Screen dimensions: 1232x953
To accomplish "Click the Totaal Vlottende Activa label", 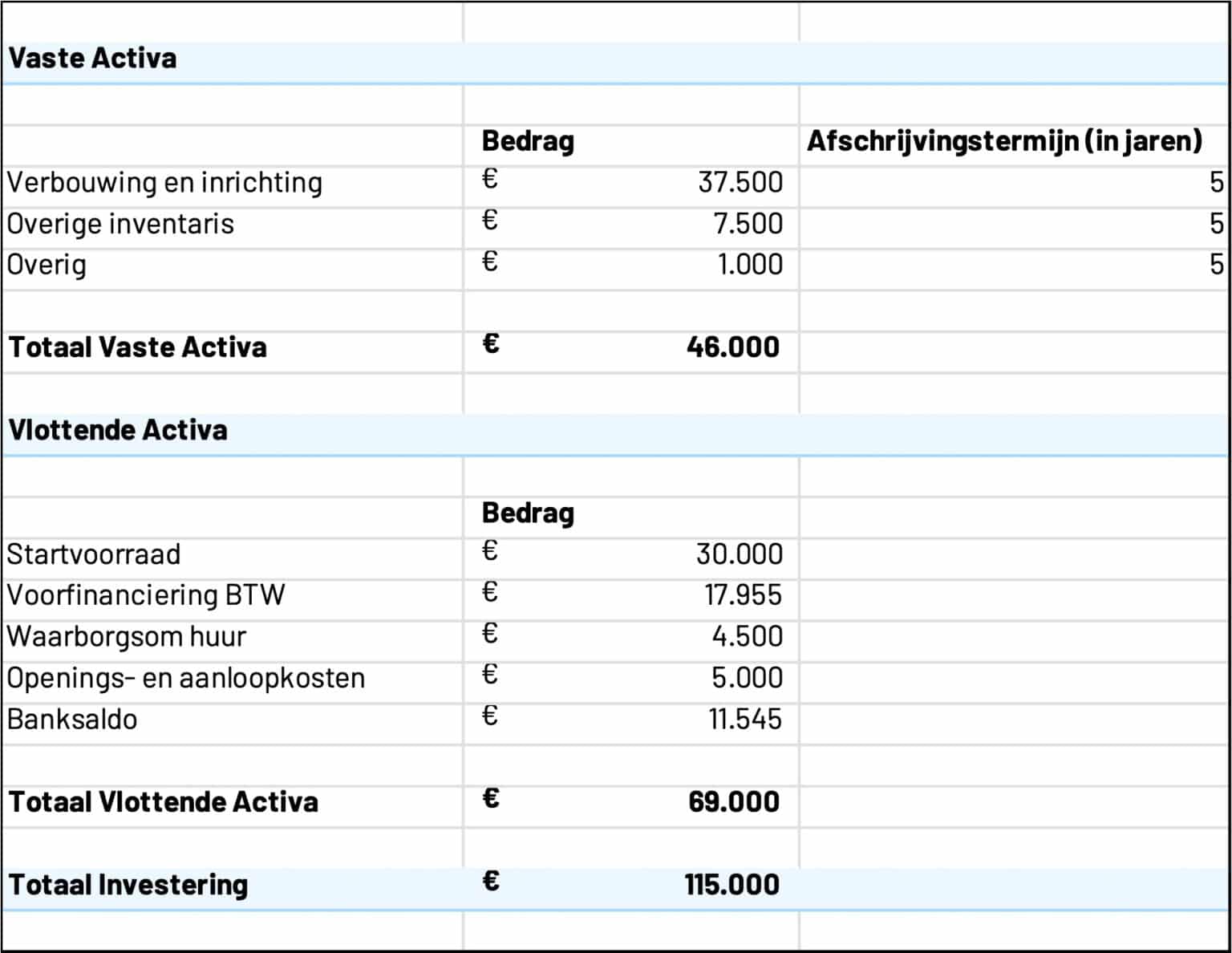I will pos(163,802).
